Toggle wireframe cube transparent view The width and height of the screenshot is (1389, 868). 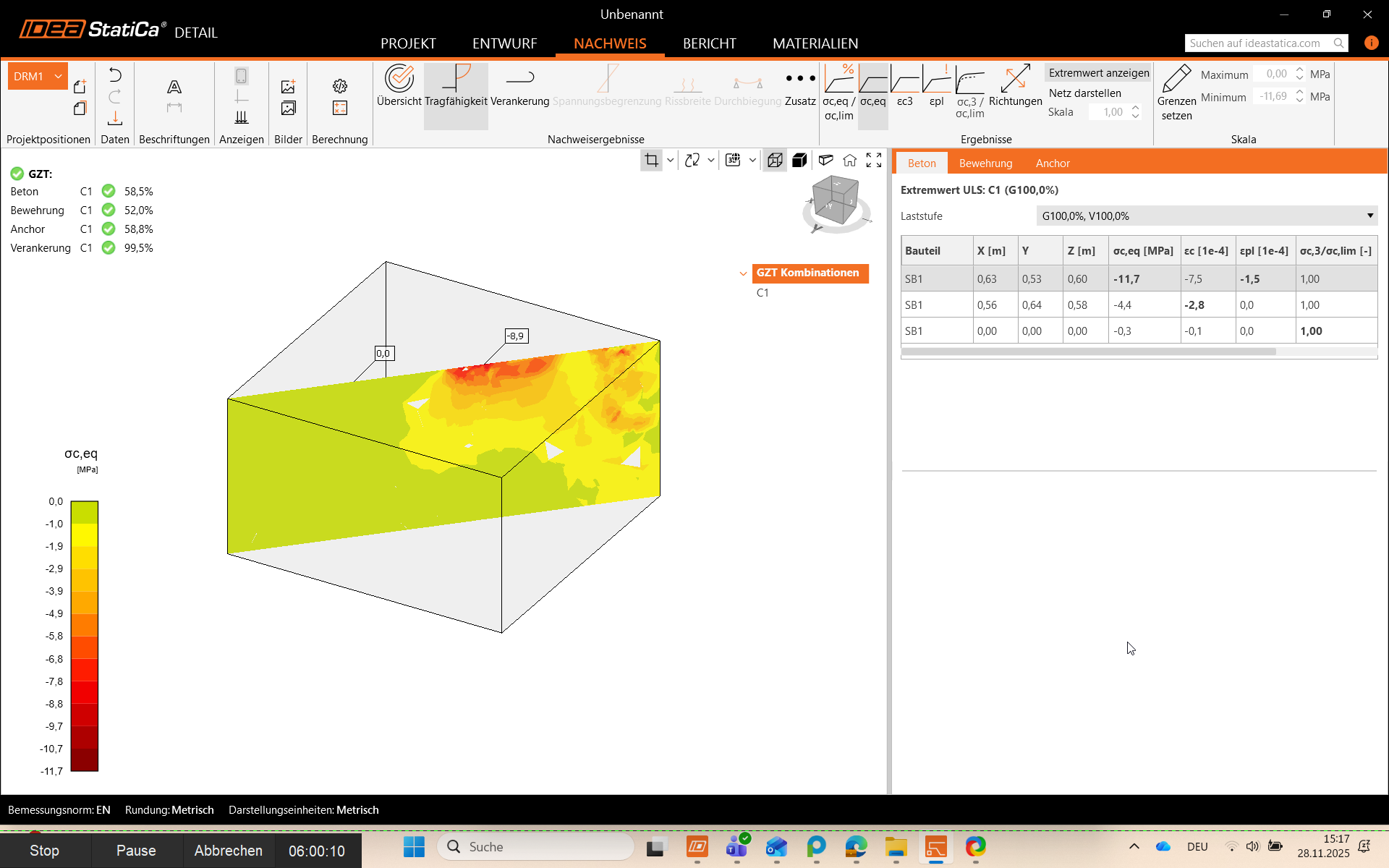point(775,161)
